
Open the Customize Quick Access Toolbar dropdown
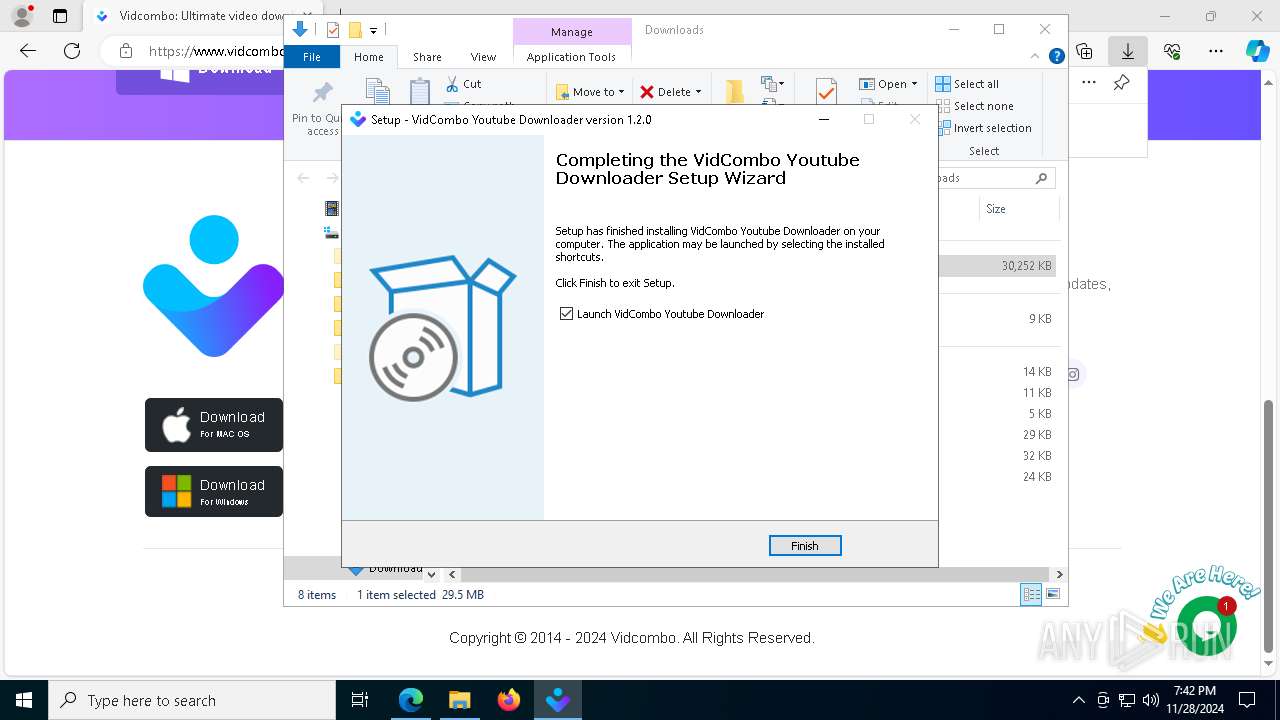(x=373, y=31)
